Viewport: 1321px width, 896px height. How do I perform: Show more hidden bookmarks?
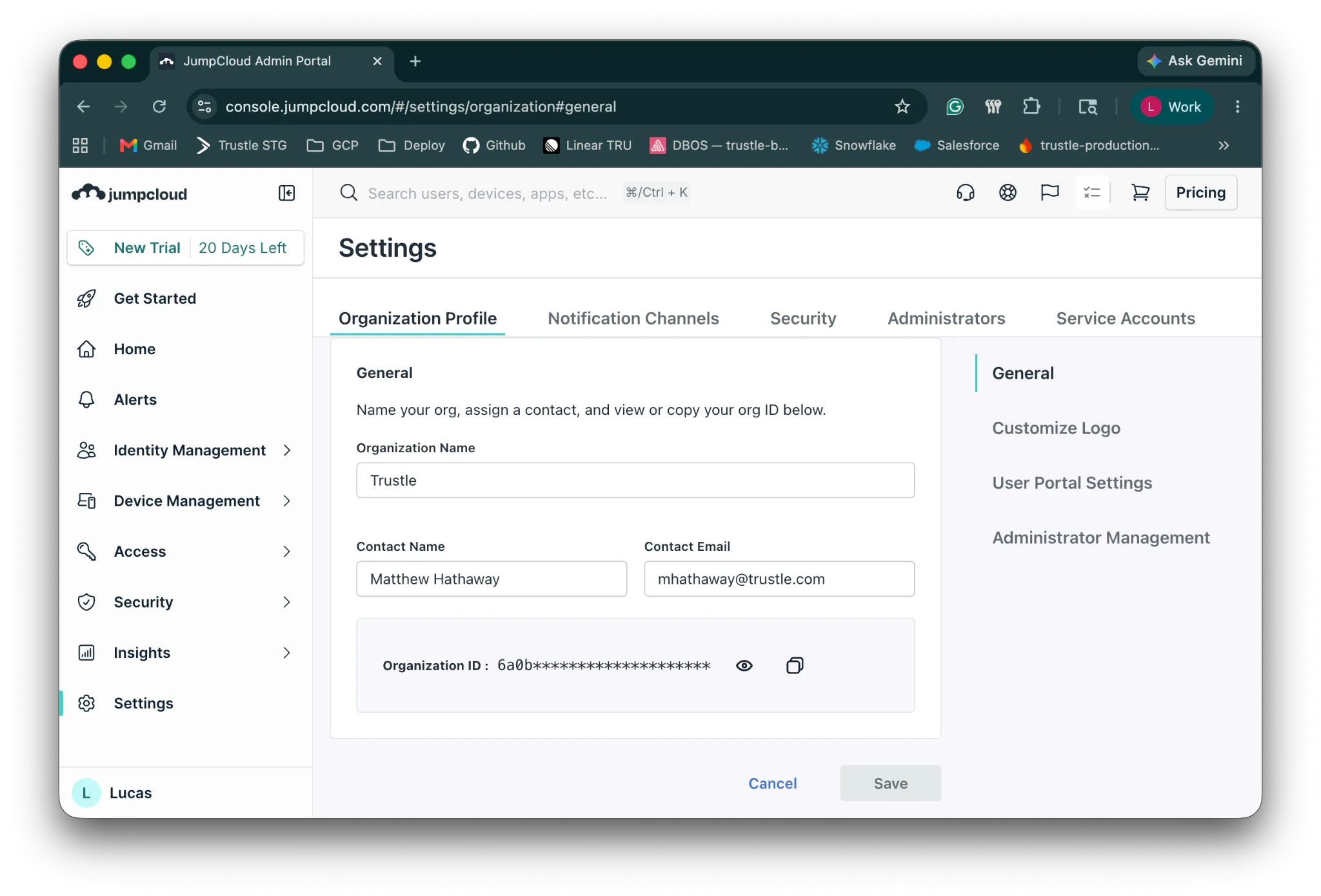point(1224,145)
